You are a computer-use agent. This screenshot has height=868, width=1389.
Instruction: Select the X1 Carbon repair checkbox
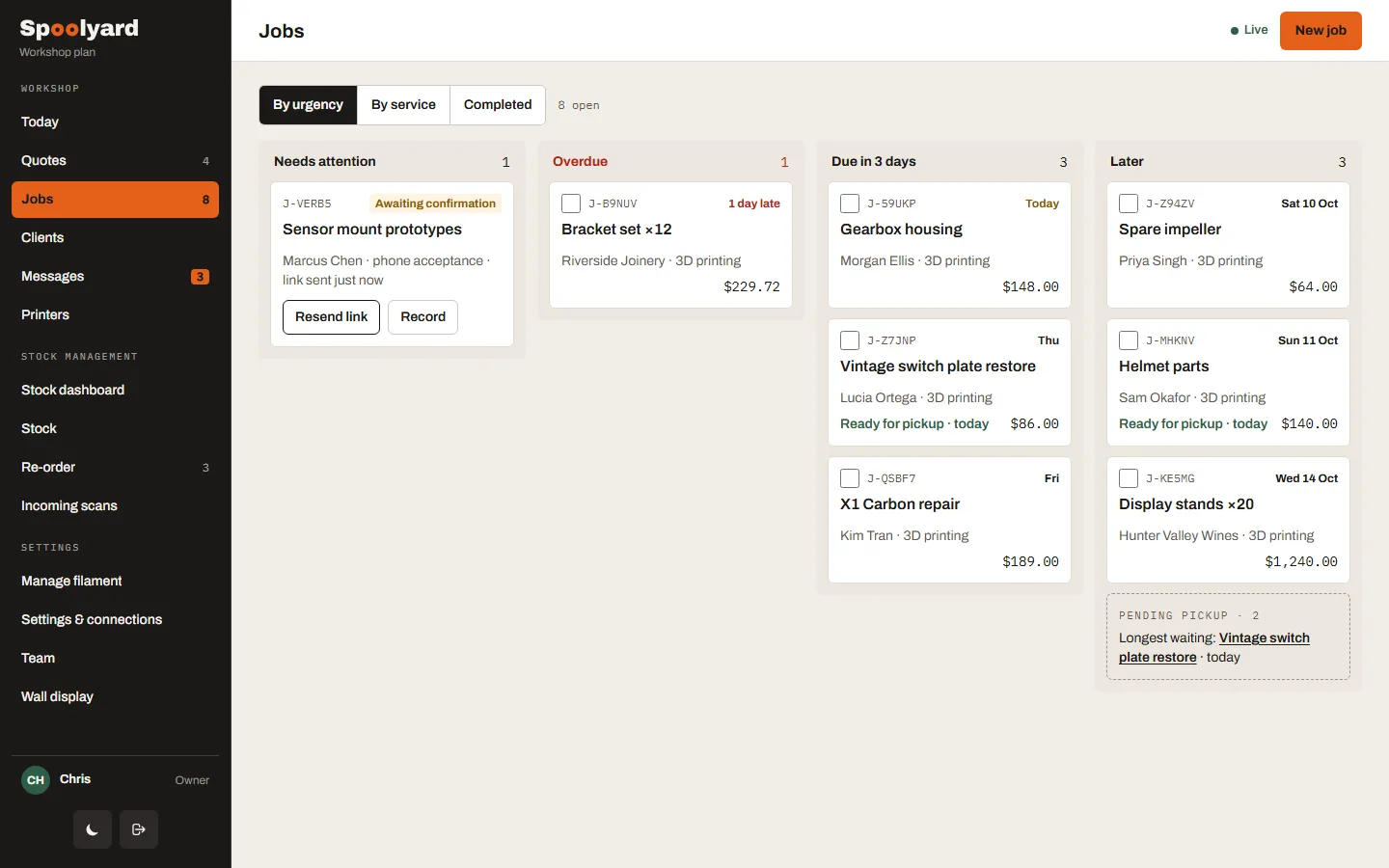[850, 478]
